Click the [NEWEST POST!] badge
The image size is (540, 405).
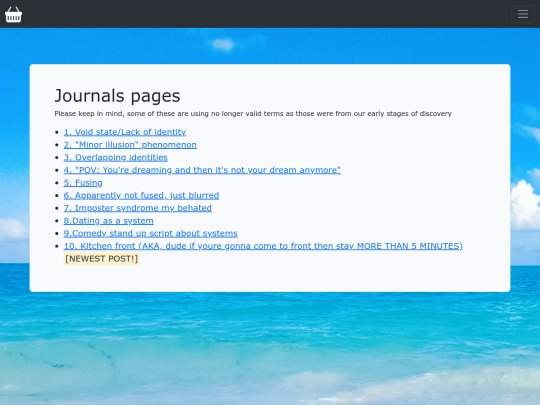click(x=102, y=259)
